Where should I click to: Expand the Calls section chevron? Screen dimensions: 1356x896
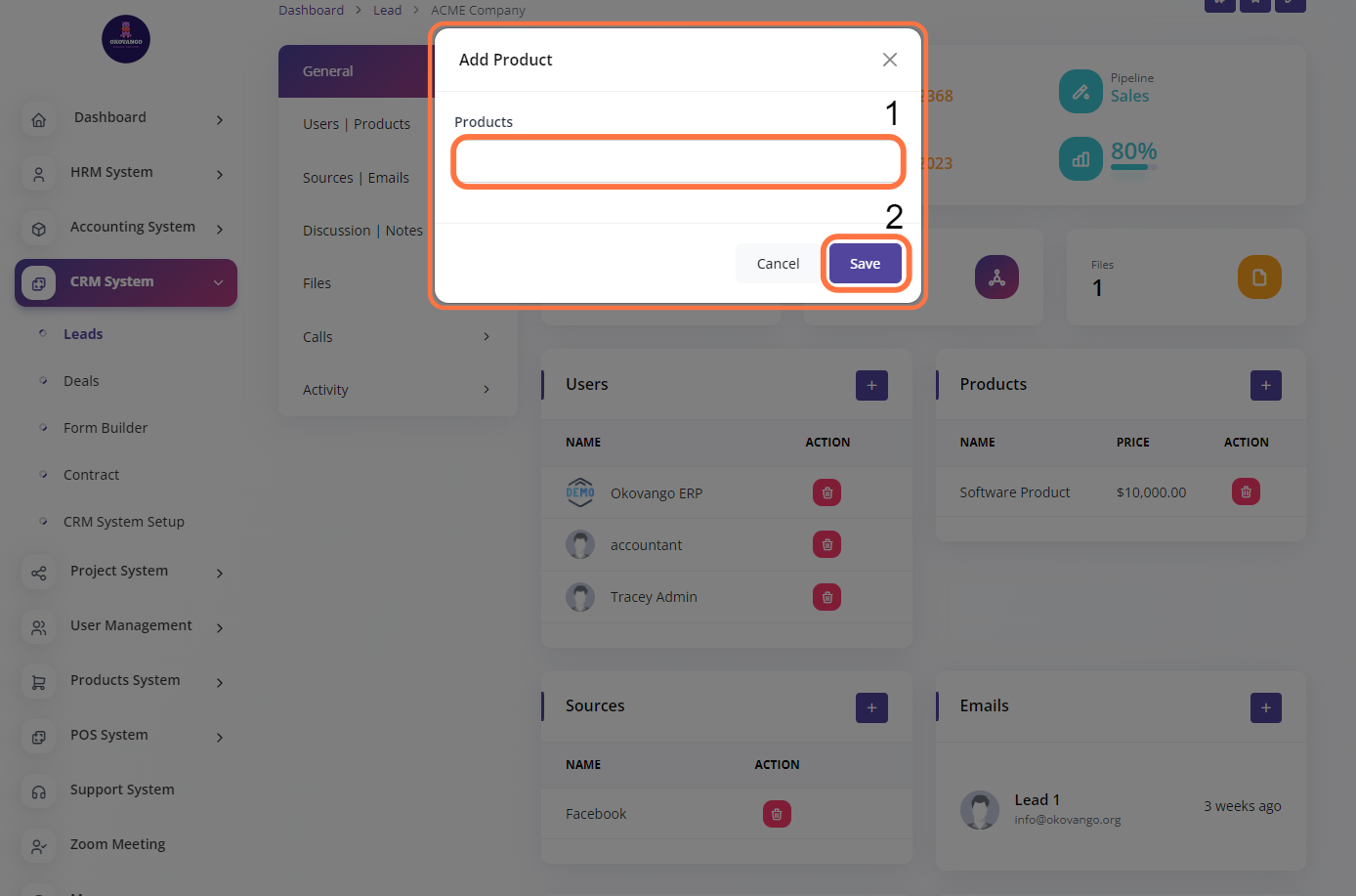click(x=487, y=337)
